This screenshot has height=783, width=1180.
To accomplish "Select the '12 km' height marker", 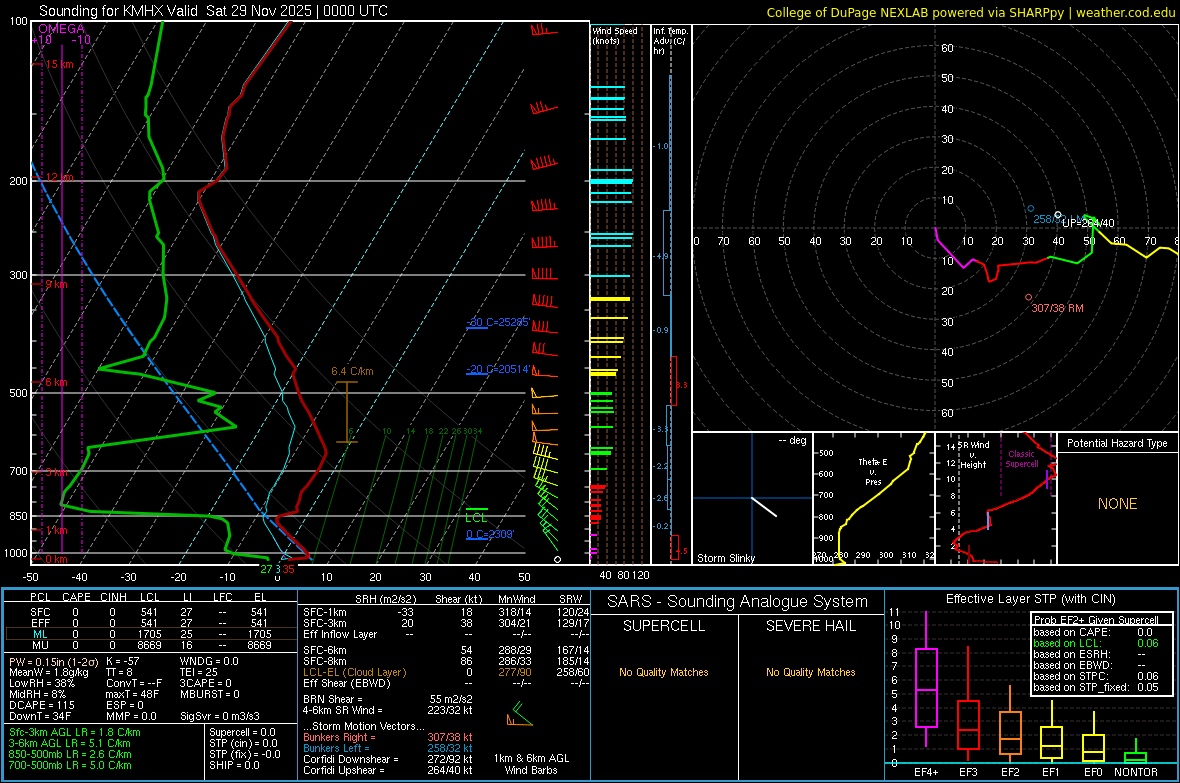I will (59, 177).
